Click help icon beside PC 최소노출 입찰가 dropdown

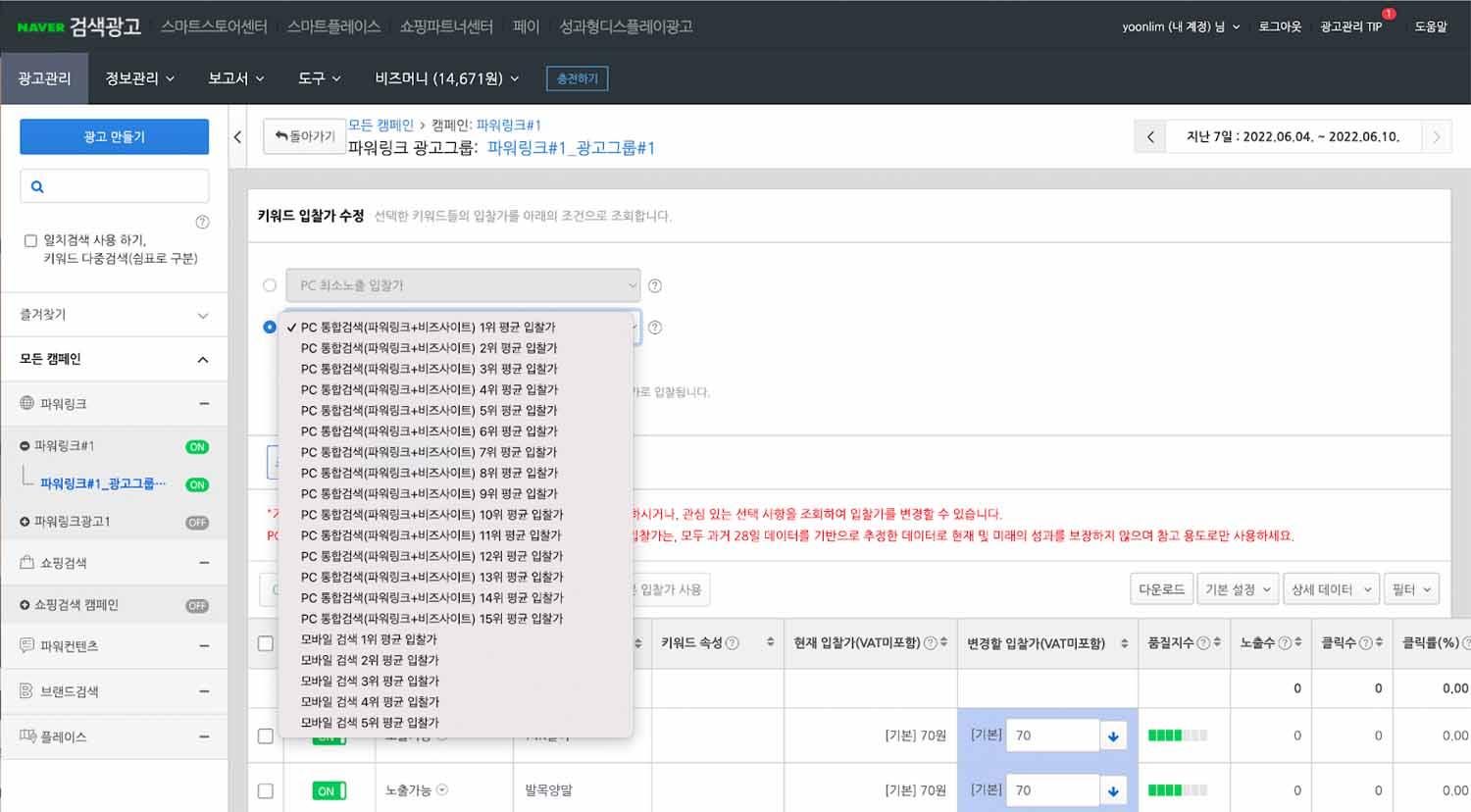(655, 285)
